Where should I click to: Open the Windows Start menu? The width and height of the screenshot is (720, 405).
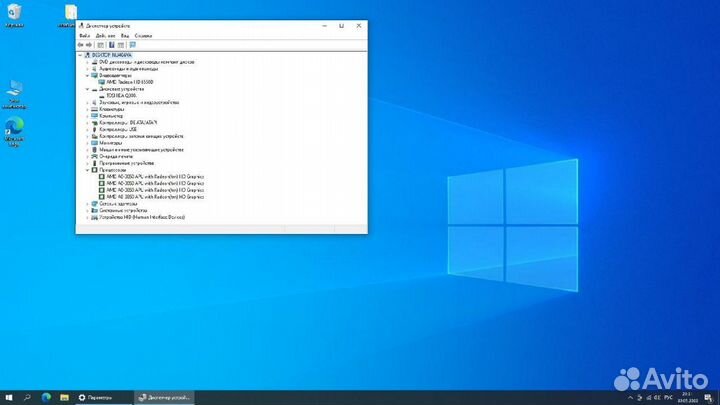9,397
